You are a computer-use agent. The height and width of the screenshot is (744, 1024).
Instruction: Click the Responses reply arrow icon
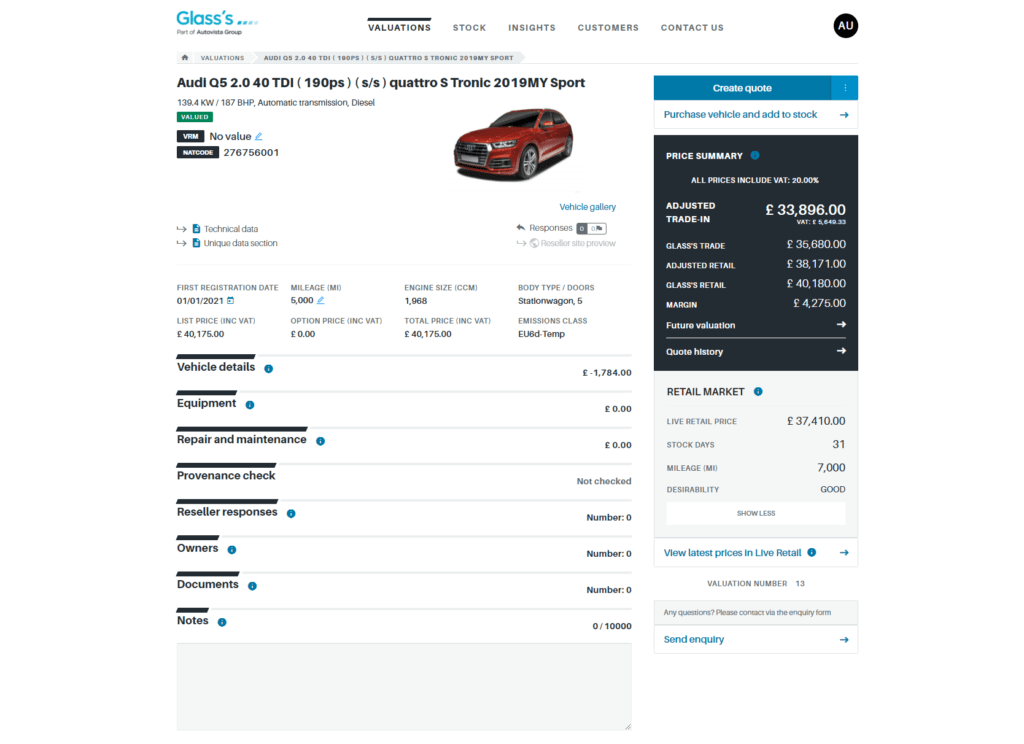[520, 229]
